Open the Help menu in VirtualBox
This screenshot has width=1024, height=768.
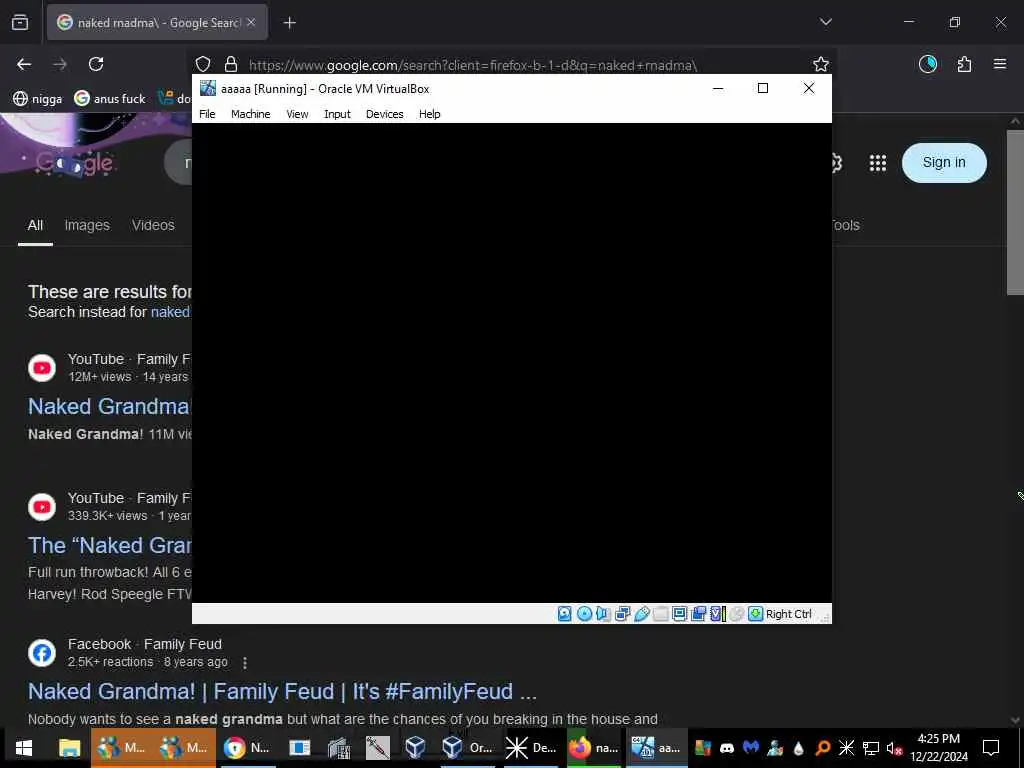[430, 114]
